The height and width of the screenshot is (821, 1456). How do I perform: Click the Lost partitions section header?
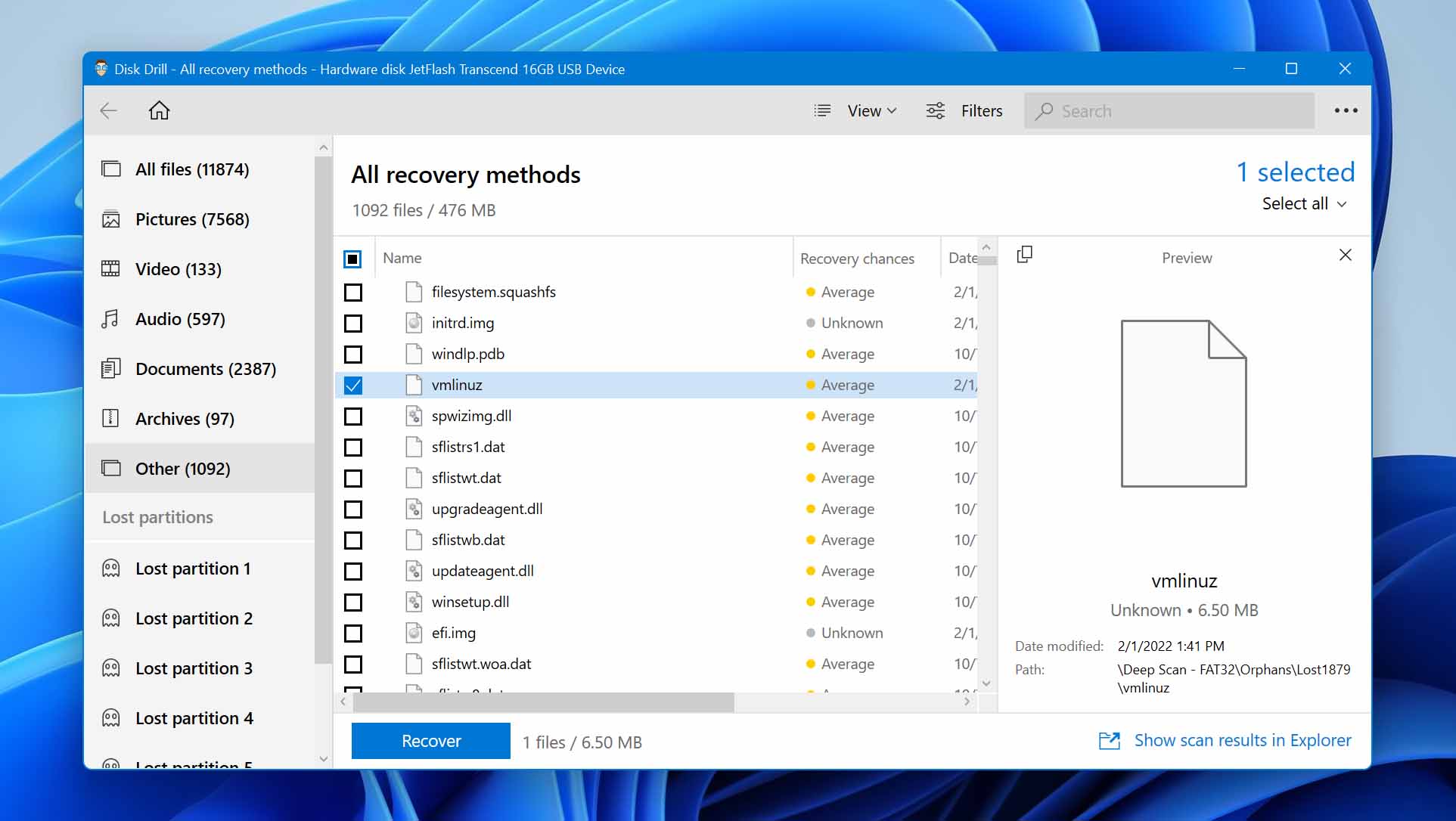click(x=158, y=516)
